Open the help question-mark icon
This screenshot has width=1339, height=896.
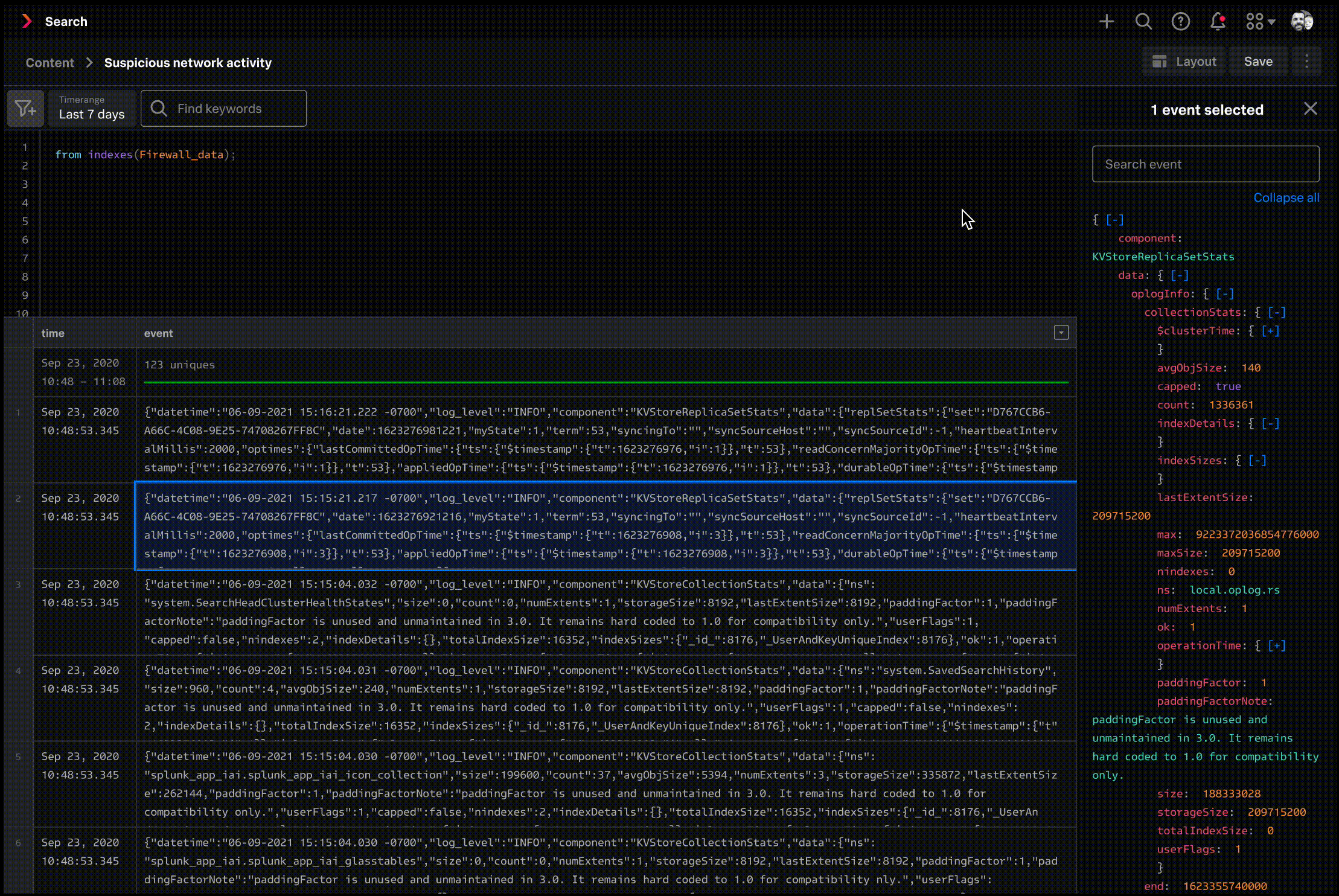point(1180,22)
